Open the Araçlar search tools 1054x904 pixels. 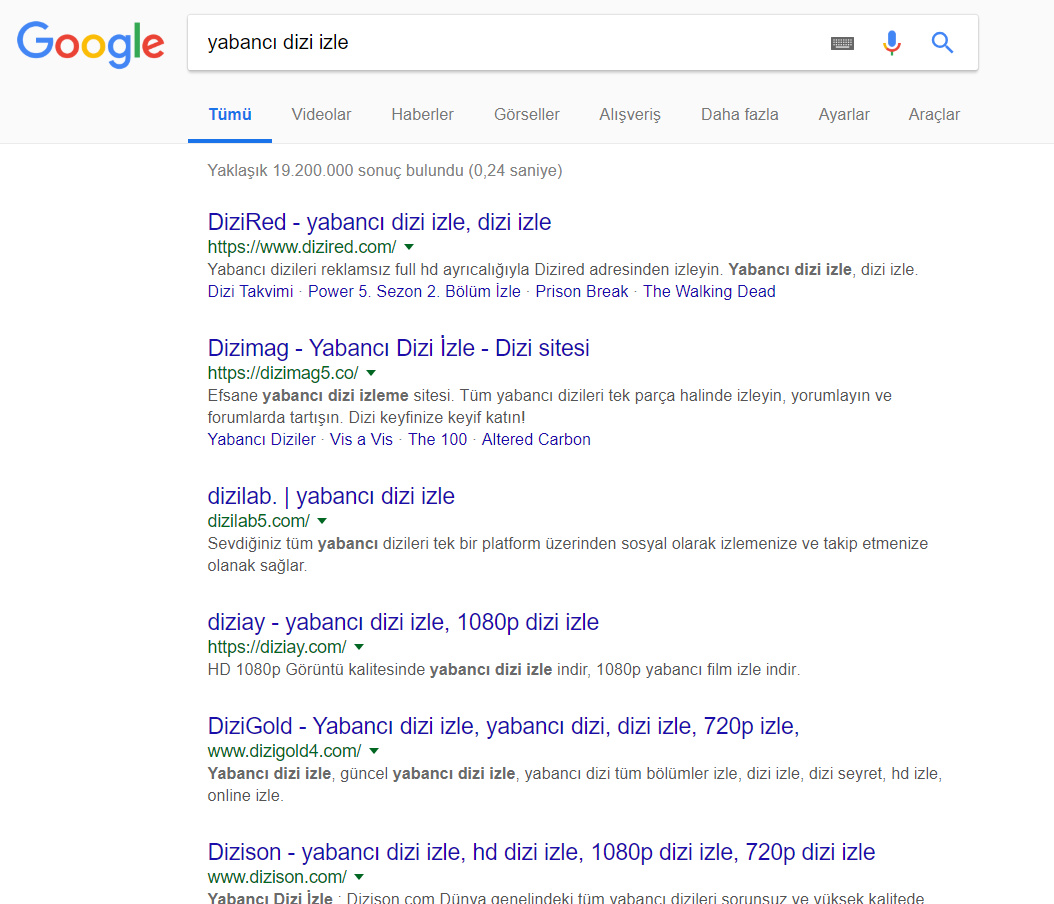[934, 114]
